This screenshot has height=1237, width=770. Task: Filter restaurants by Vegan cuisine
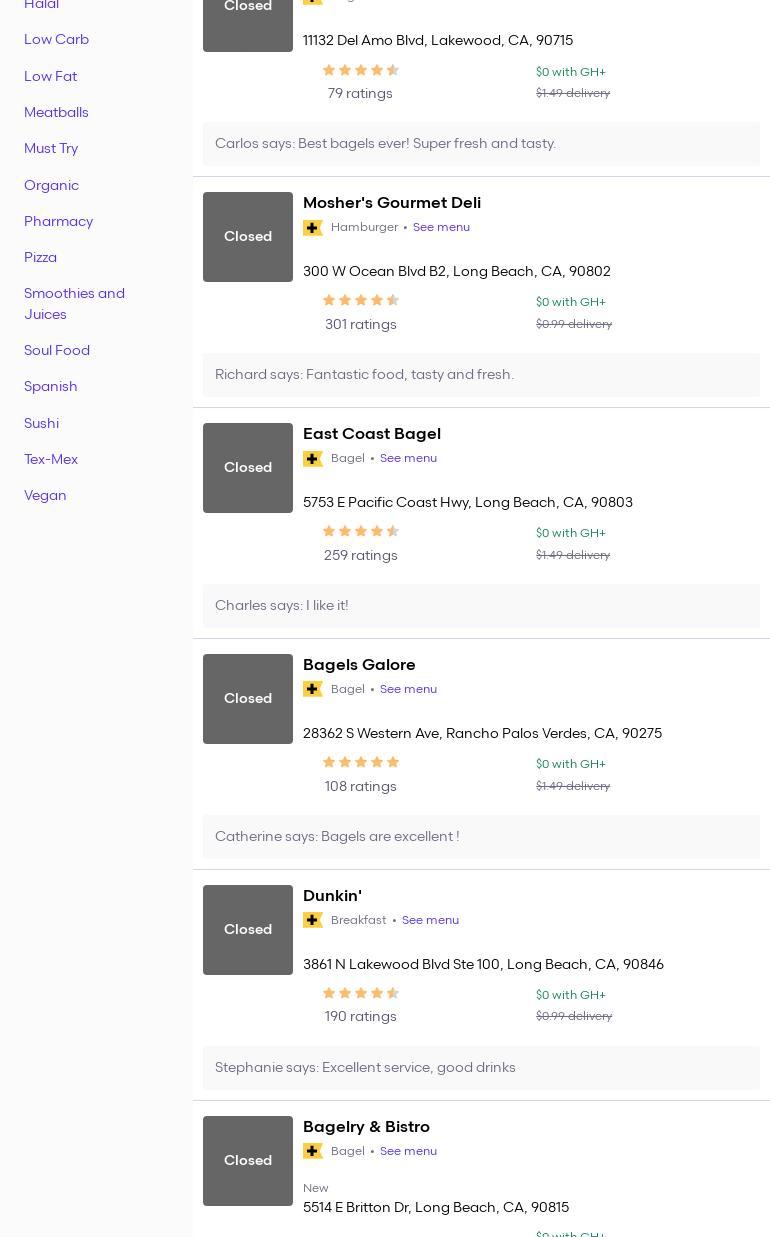pos(45,495)
